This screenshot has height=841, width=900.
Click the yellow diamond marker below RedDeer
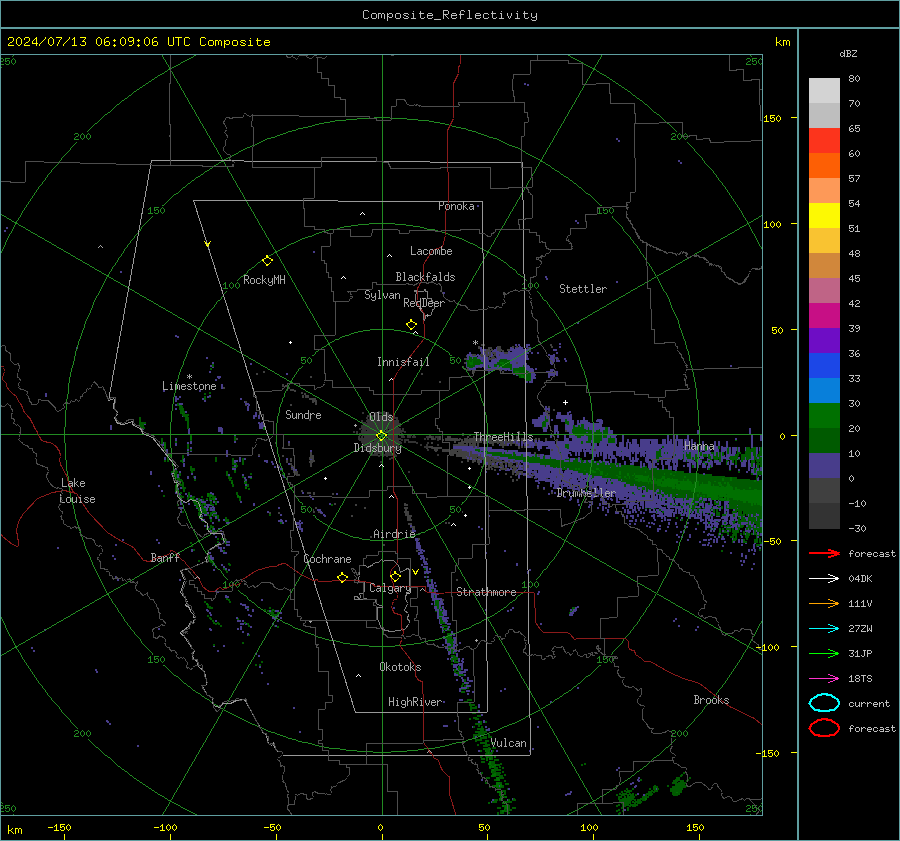[412, 325]
